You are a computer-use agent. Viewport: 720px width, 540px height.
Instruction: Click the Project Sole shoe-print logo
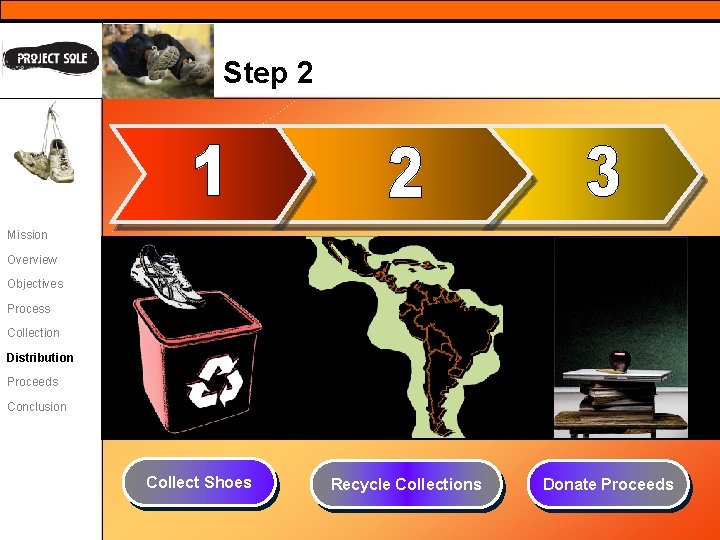point(51,58)
